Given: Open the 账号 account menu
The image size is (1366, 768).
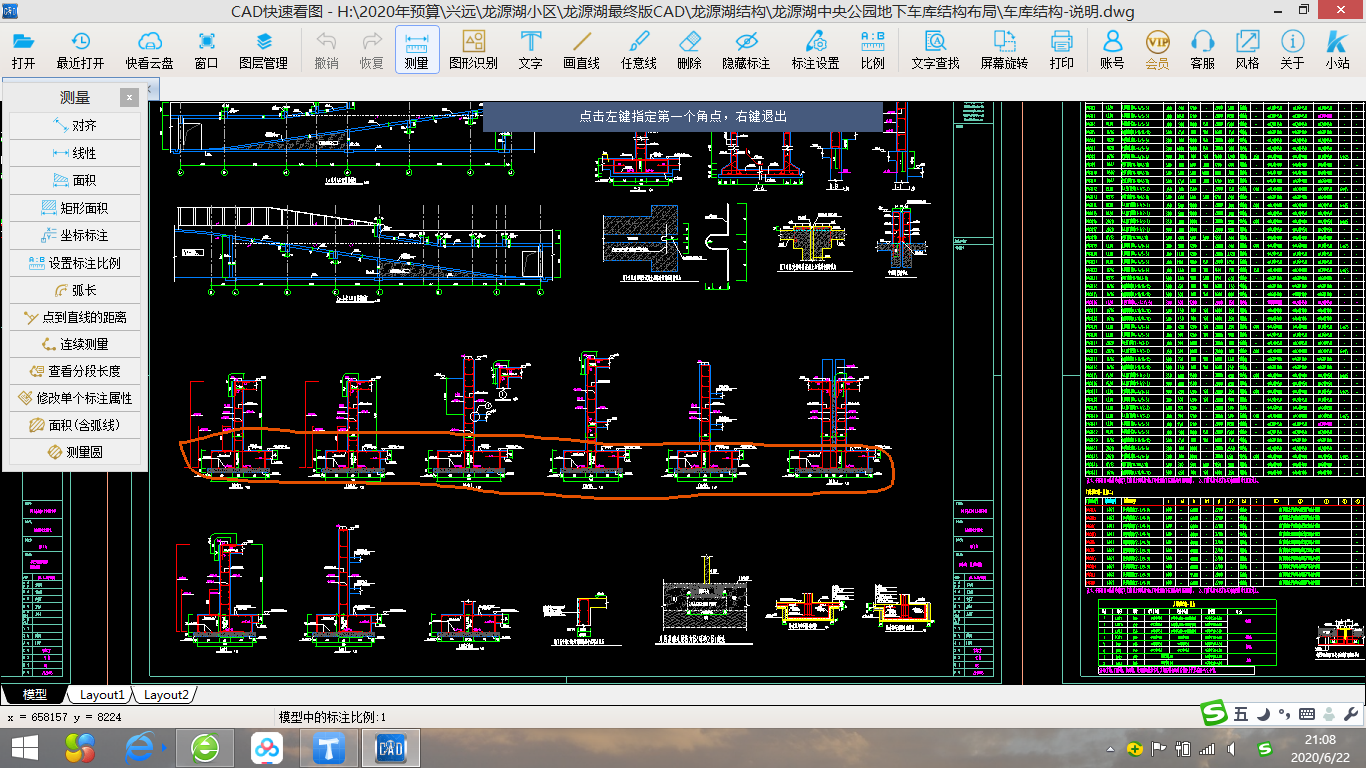Looking at the screenshot, I should 1112,50.
